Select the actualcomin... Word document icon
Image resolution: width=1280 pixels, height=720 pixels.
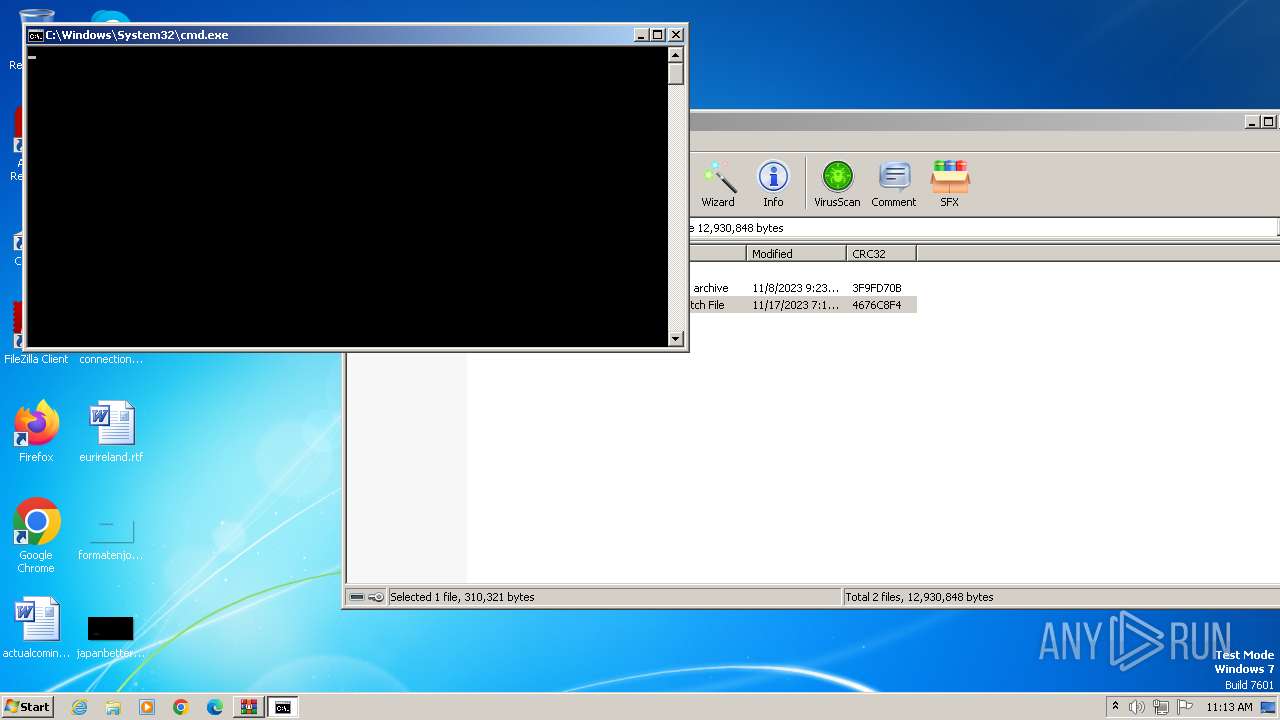37,628
